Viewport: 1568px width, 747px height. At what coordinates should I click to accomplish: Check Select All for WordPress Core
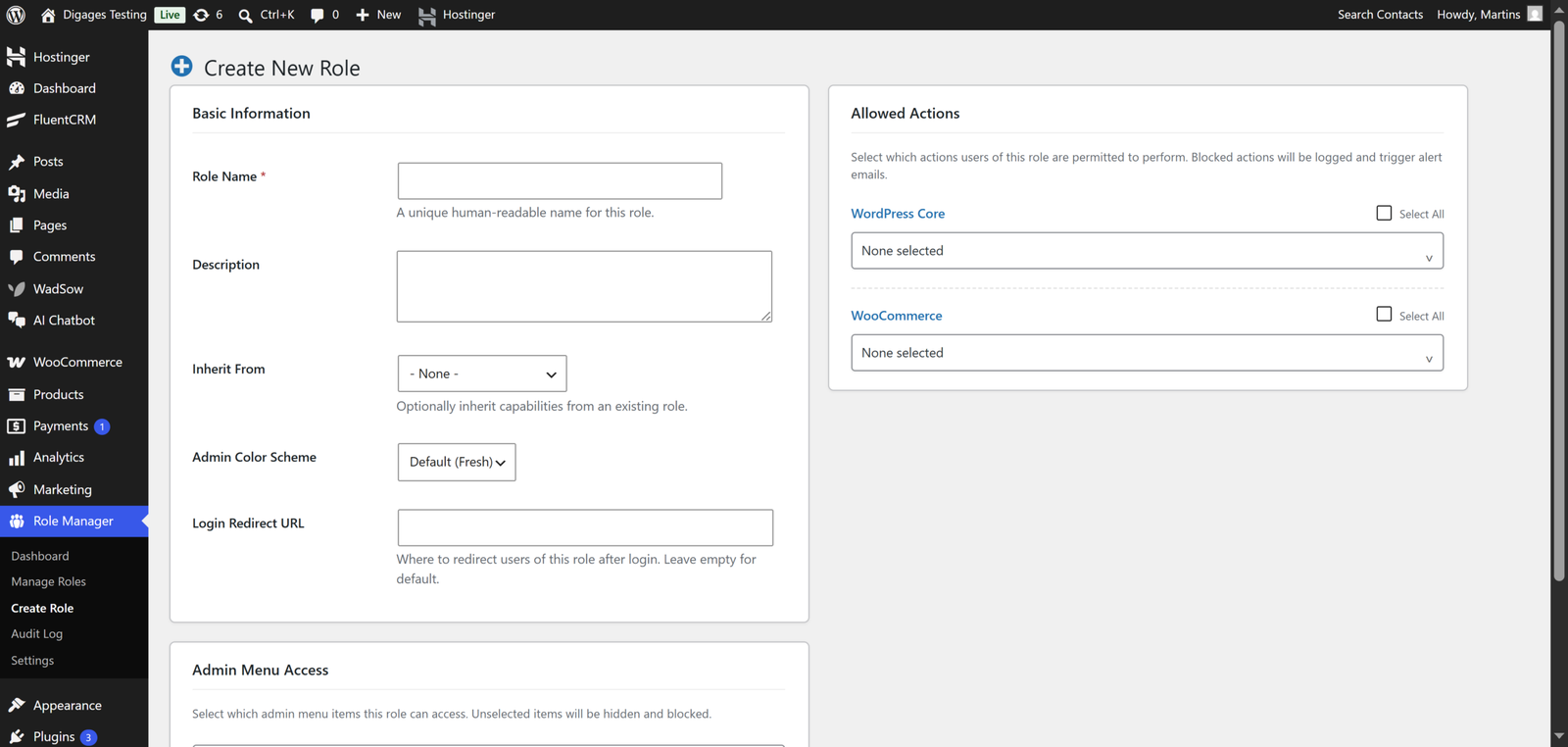click(x=1384, y=213)
